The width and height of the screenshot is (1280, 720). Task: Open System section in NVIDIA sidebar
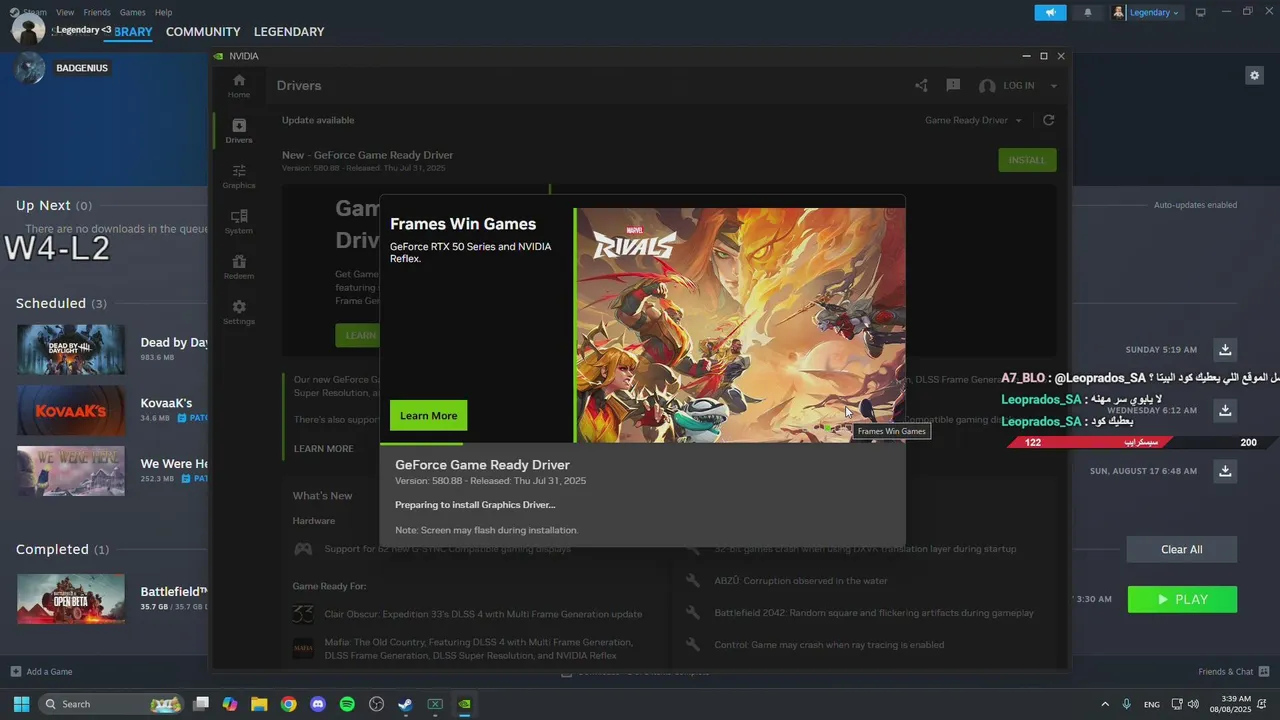[239, 222]
